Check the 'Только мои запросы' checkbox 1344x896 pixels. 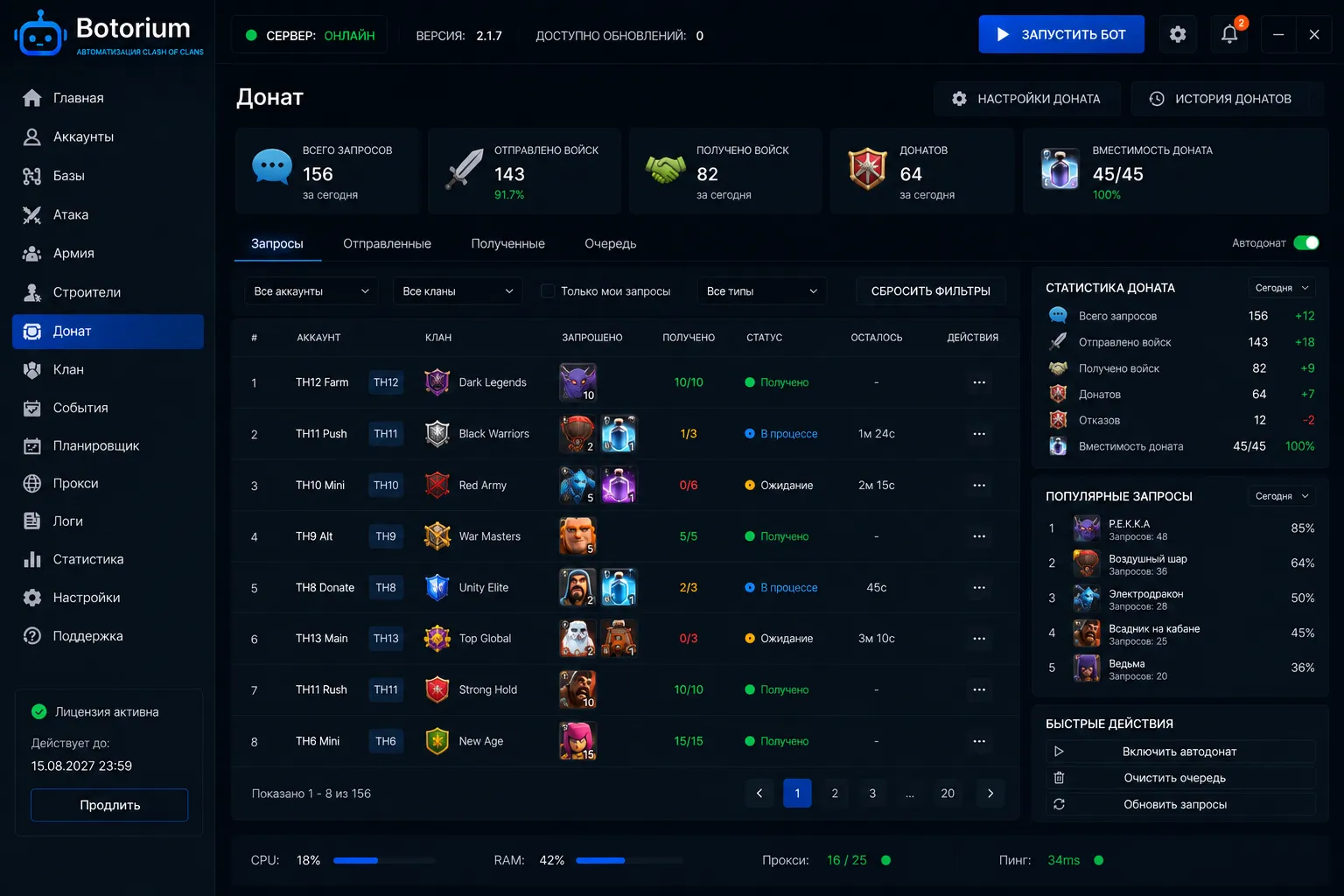coord(548,291)
